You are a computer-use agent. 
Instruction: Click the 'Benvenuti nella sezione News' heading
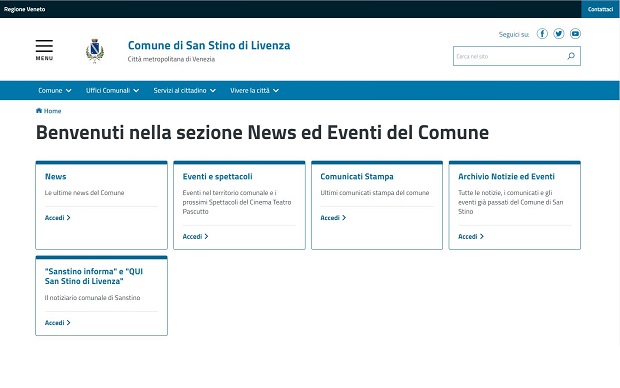[x=262, y=132]
